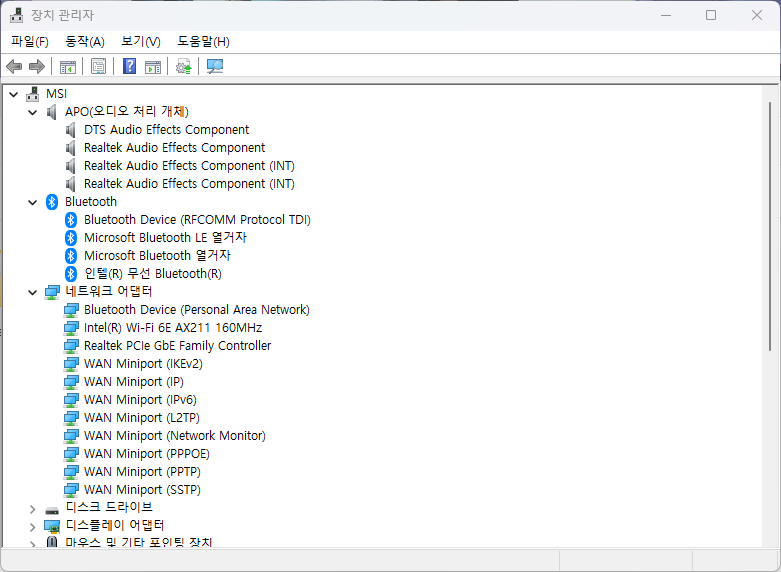This screenshot has width=781, height=572.
Task: Click the 디스플레이 어댑터 card icon
Action: 52,526
